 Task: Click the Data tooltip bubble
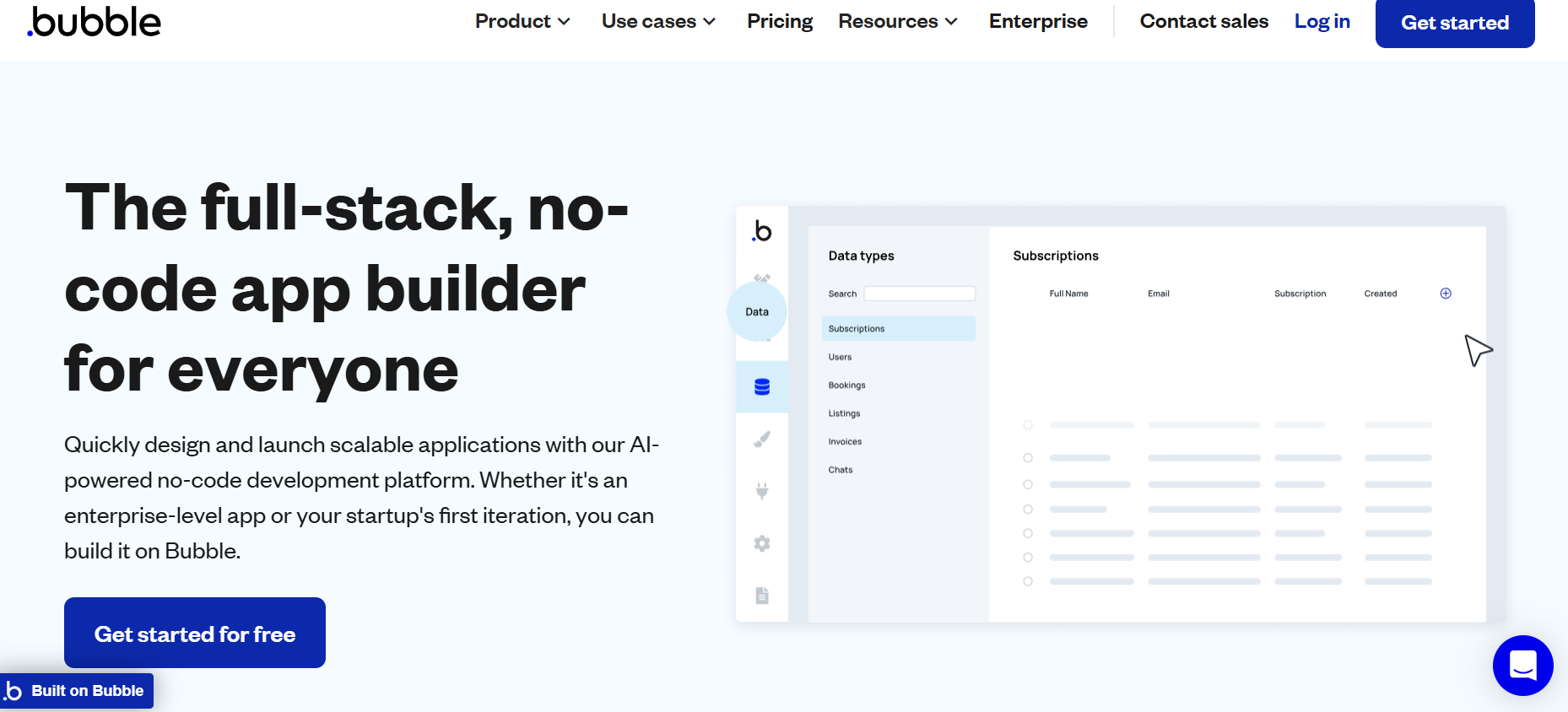(x=757, y=311)
